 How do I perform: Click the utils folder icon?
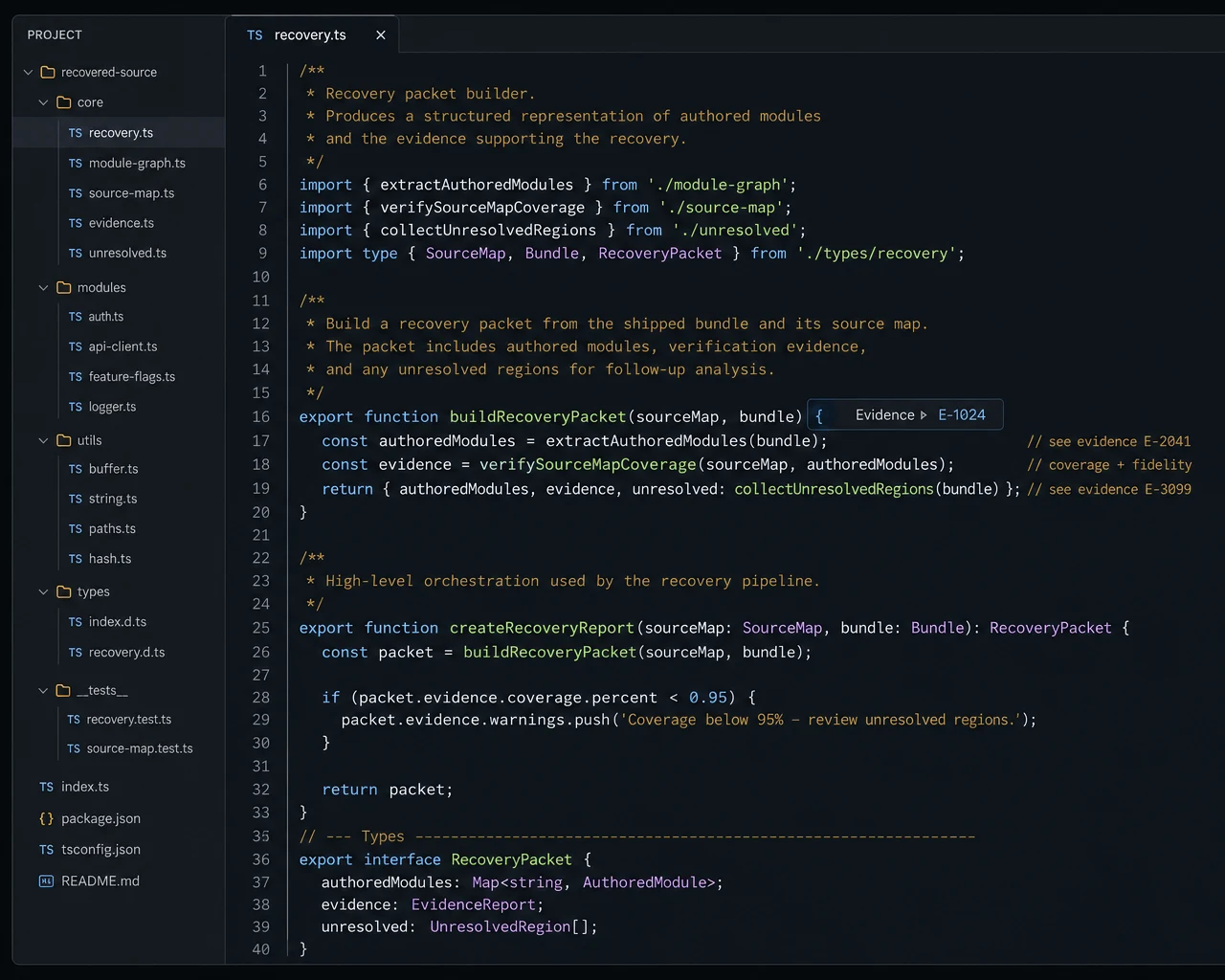64,440
